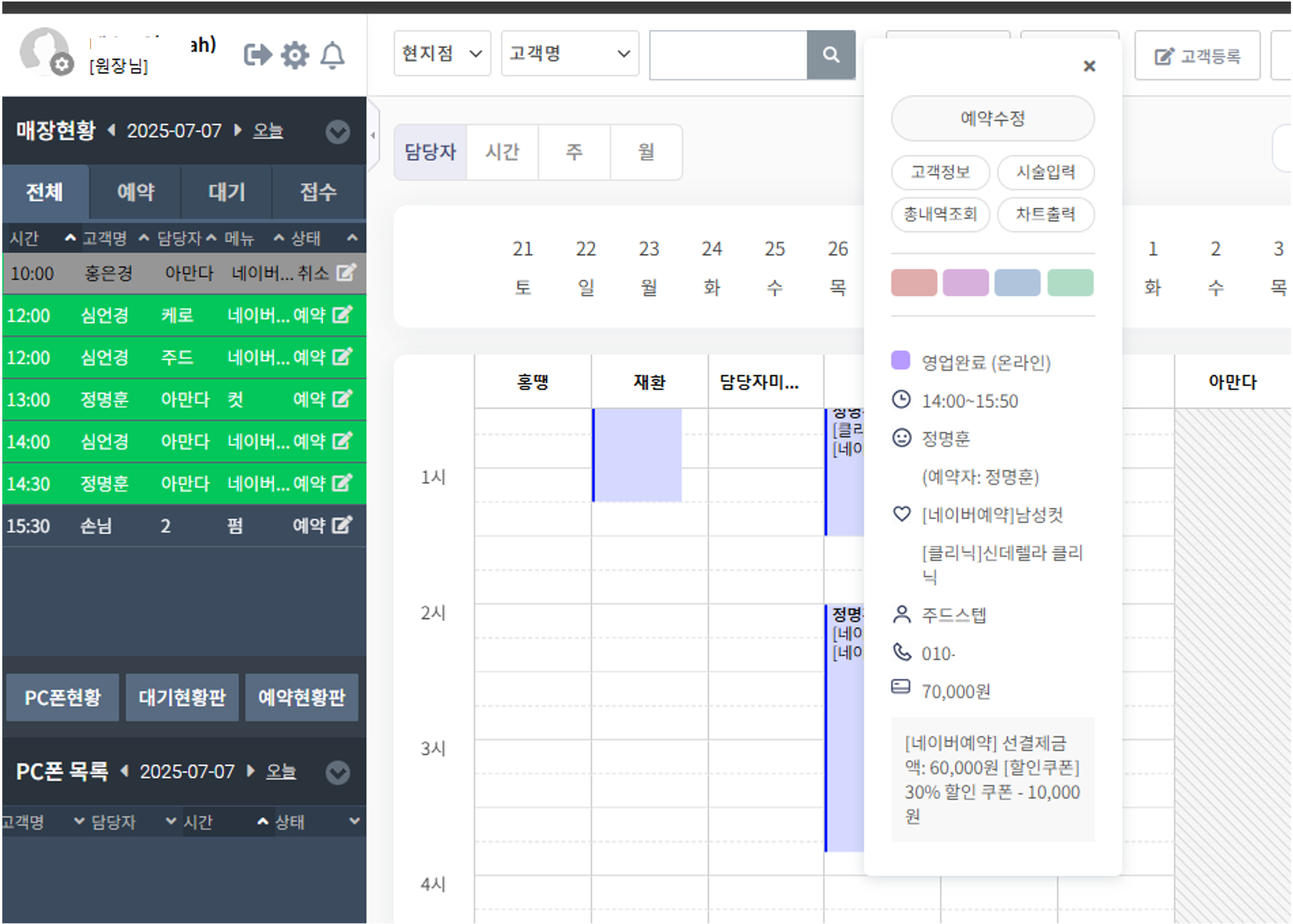Switch calendar to 시간 view
Viewport: 1293px width, 924px height.
502,152
